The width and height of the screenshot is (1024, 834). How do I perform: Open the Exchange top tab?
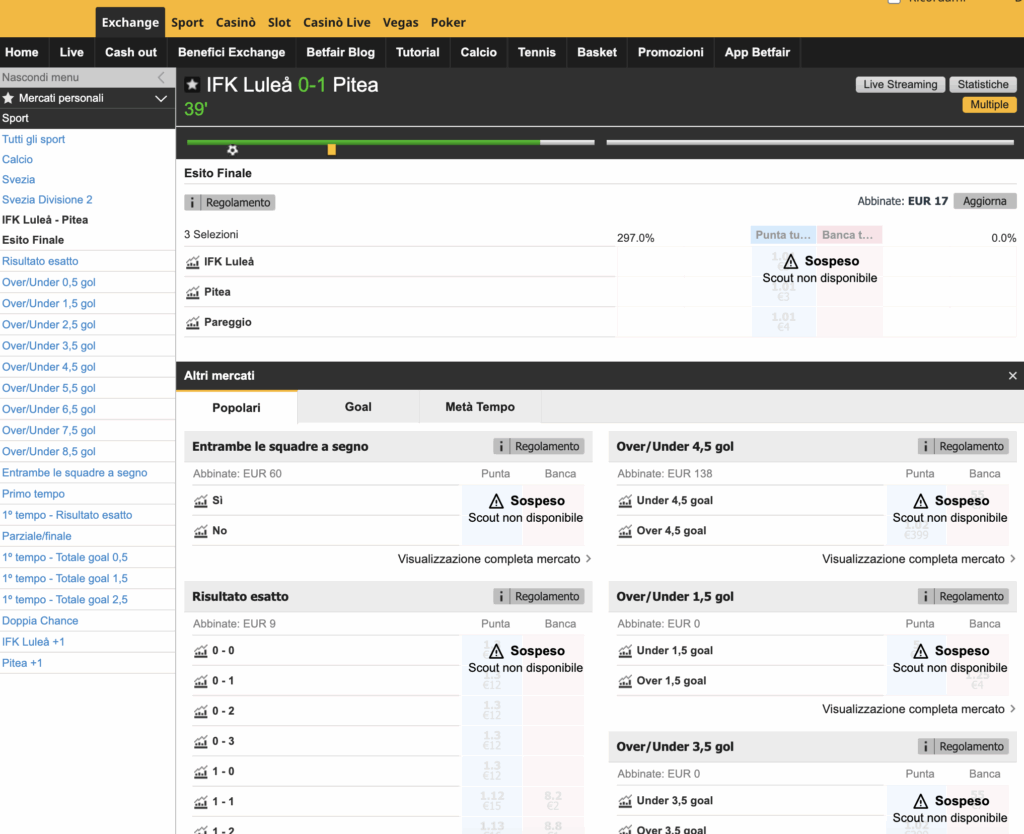(130, 22)
